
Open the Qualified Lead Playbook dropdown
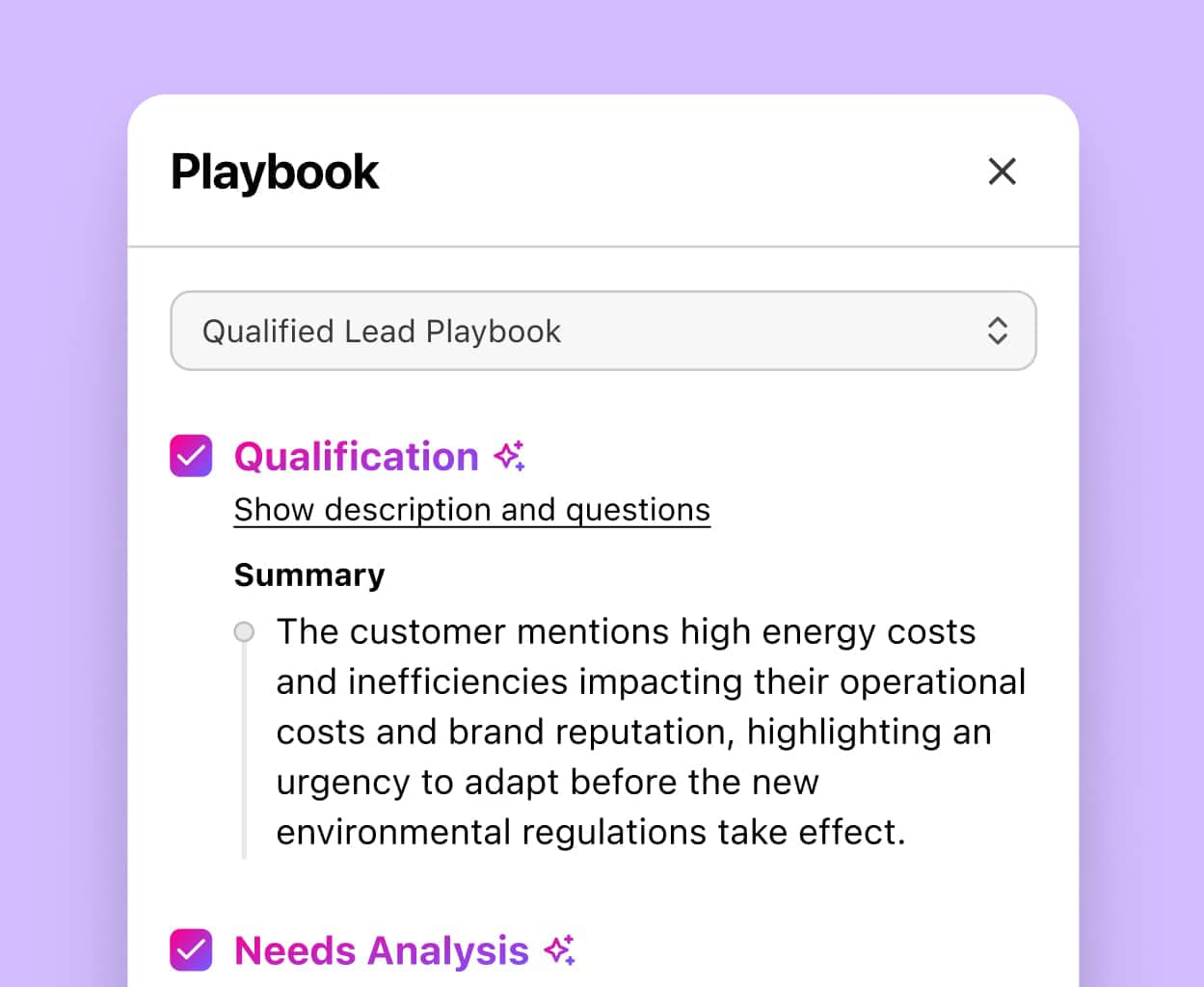603,331
